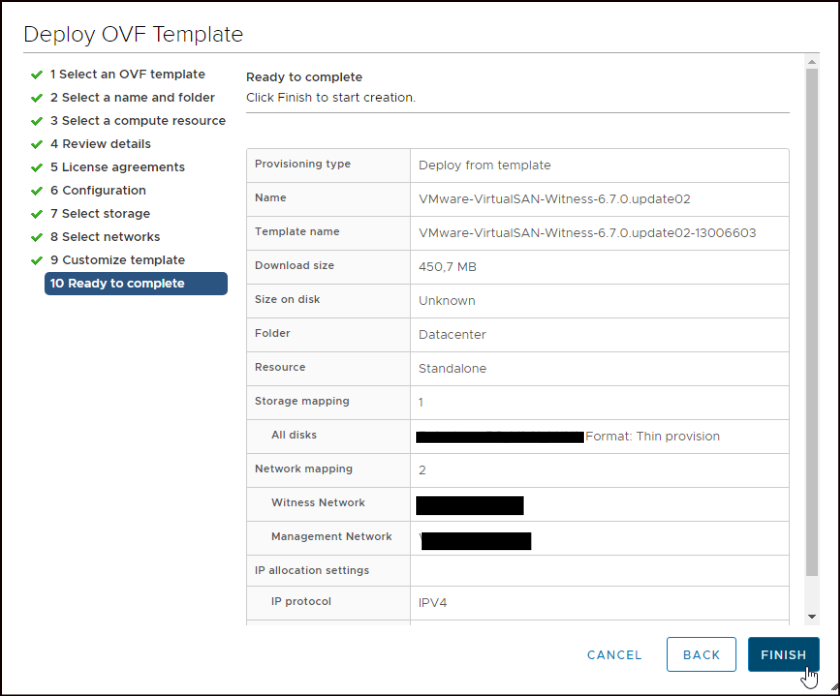
Task: Open step 4 Review details
Action: [100, 144]
